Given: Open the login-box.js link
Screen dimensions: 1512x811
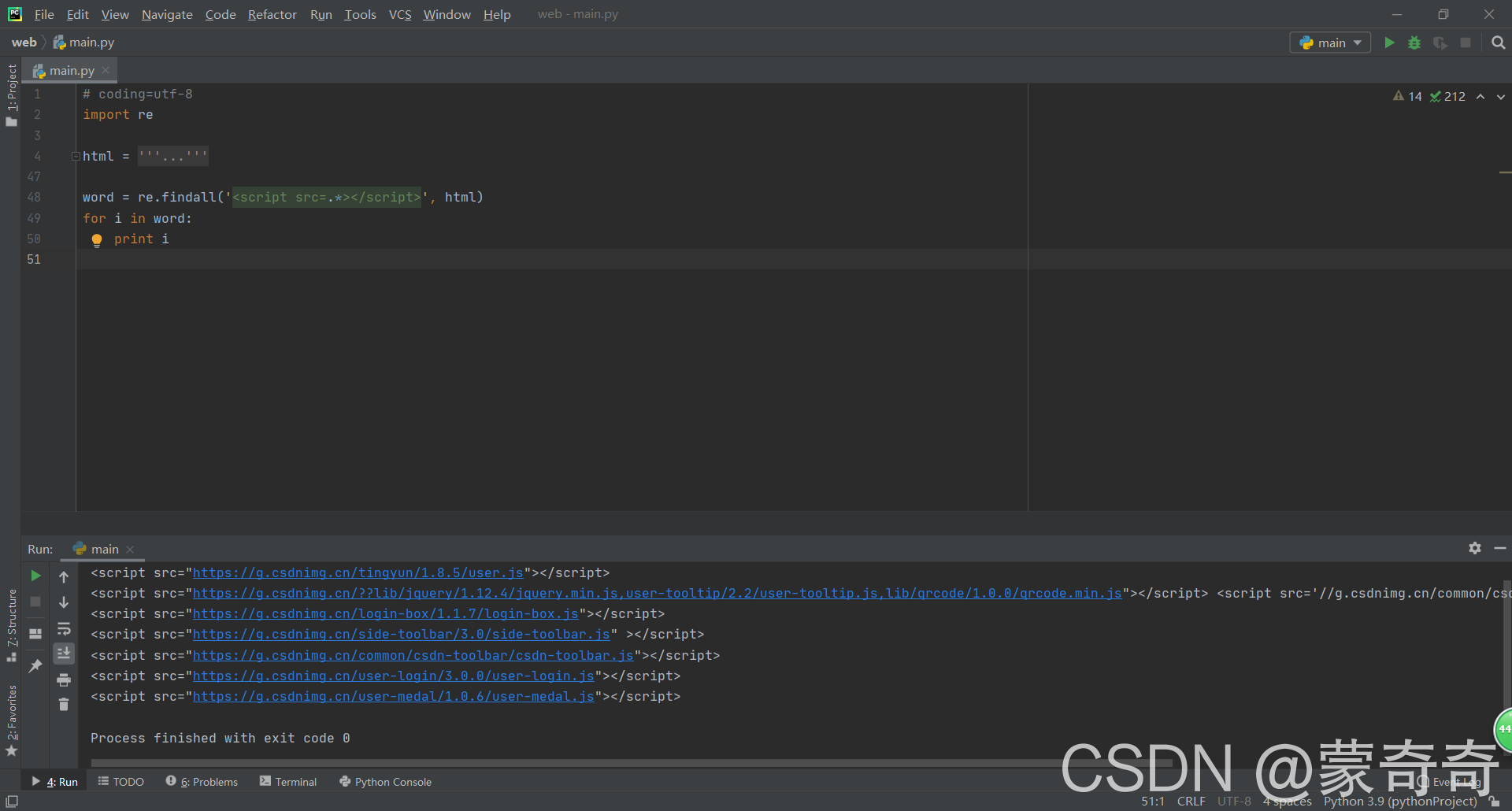Looking at the screenshot, I should pyautogui.click(x=386, y=614).
